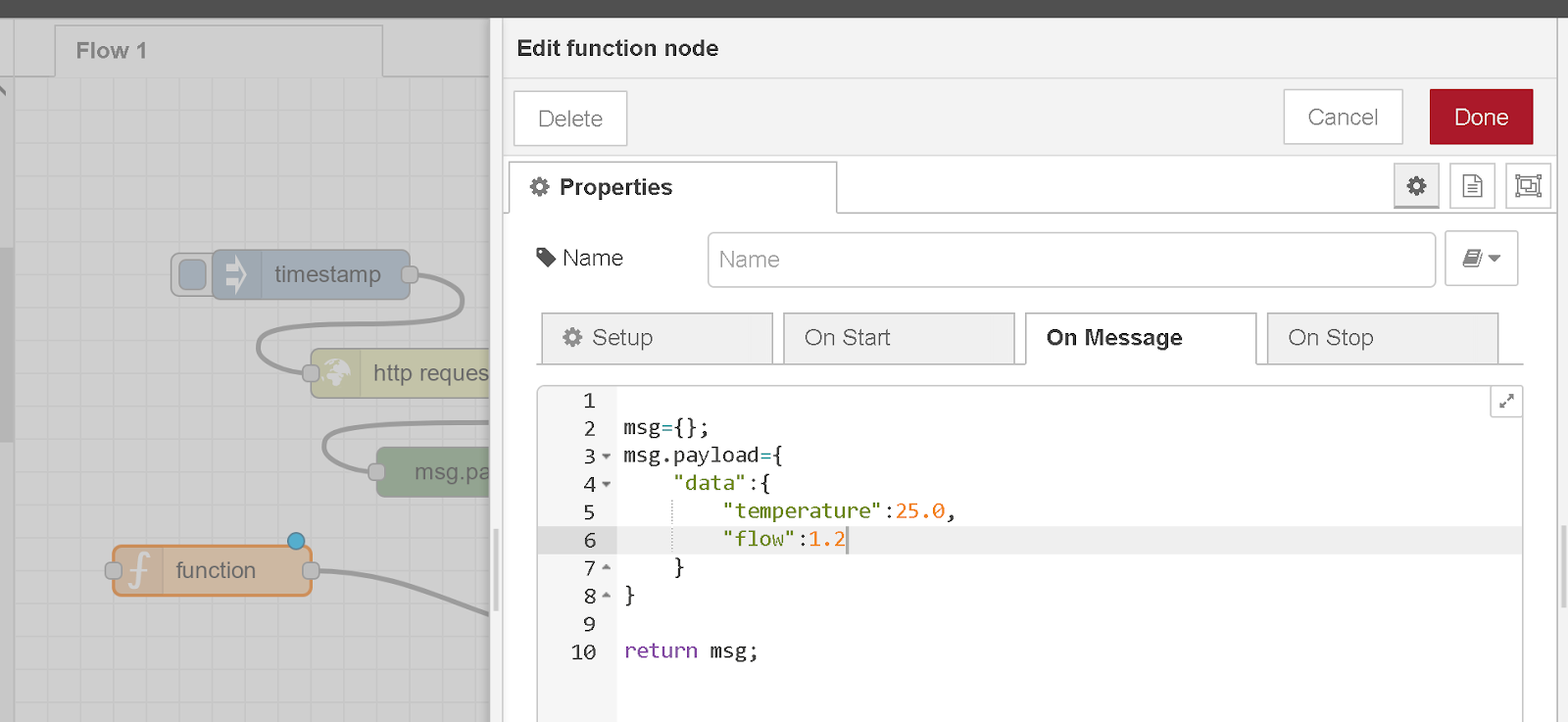Click the http request node input port
The height and width of the screenshot is (722, 1568).
pyautogui.click(x=311, y=373)
